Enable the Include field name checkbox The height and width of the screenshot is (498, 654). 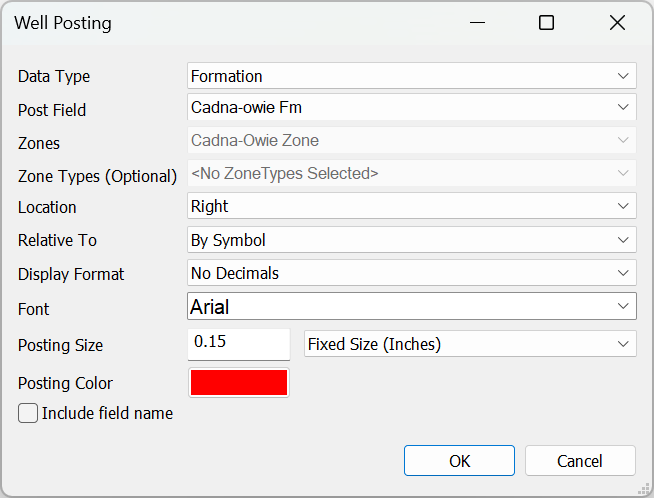coord(28,413)
